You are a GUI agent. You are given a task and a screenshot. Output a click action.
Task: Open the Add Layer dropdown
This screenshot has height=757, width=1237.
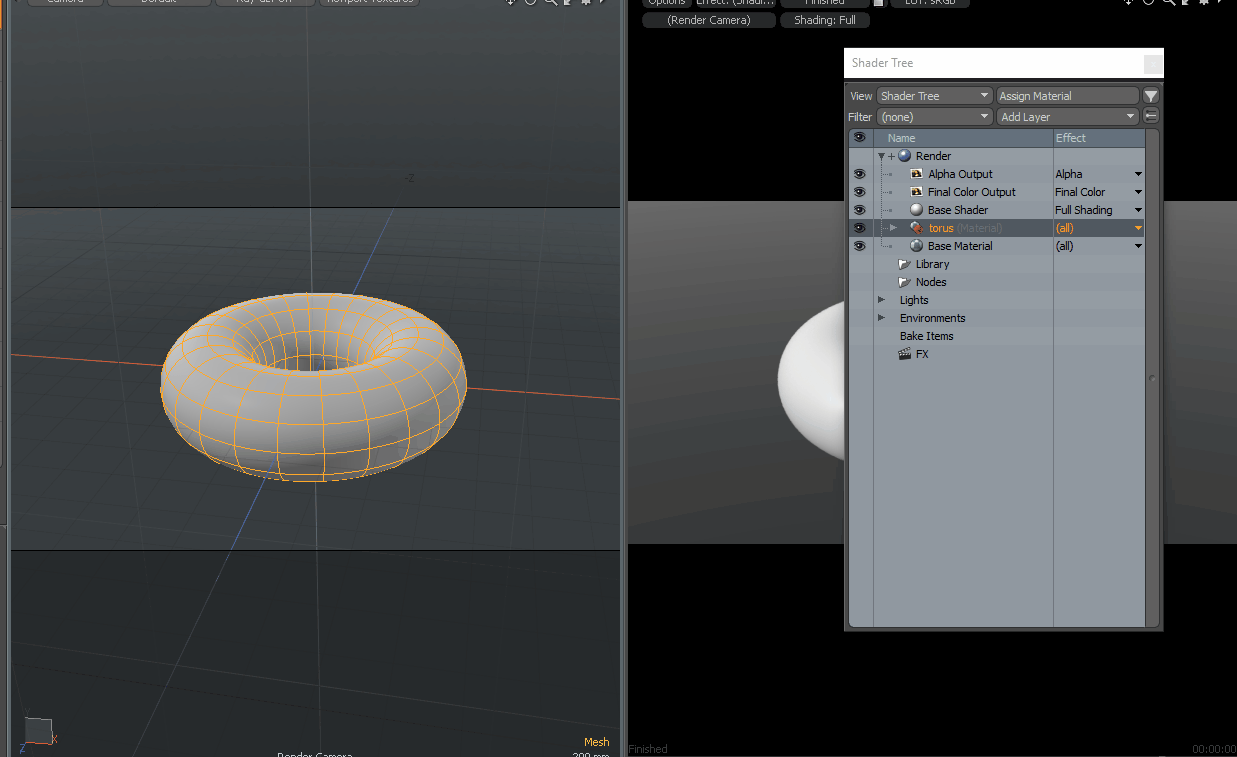coord(1068,117)
